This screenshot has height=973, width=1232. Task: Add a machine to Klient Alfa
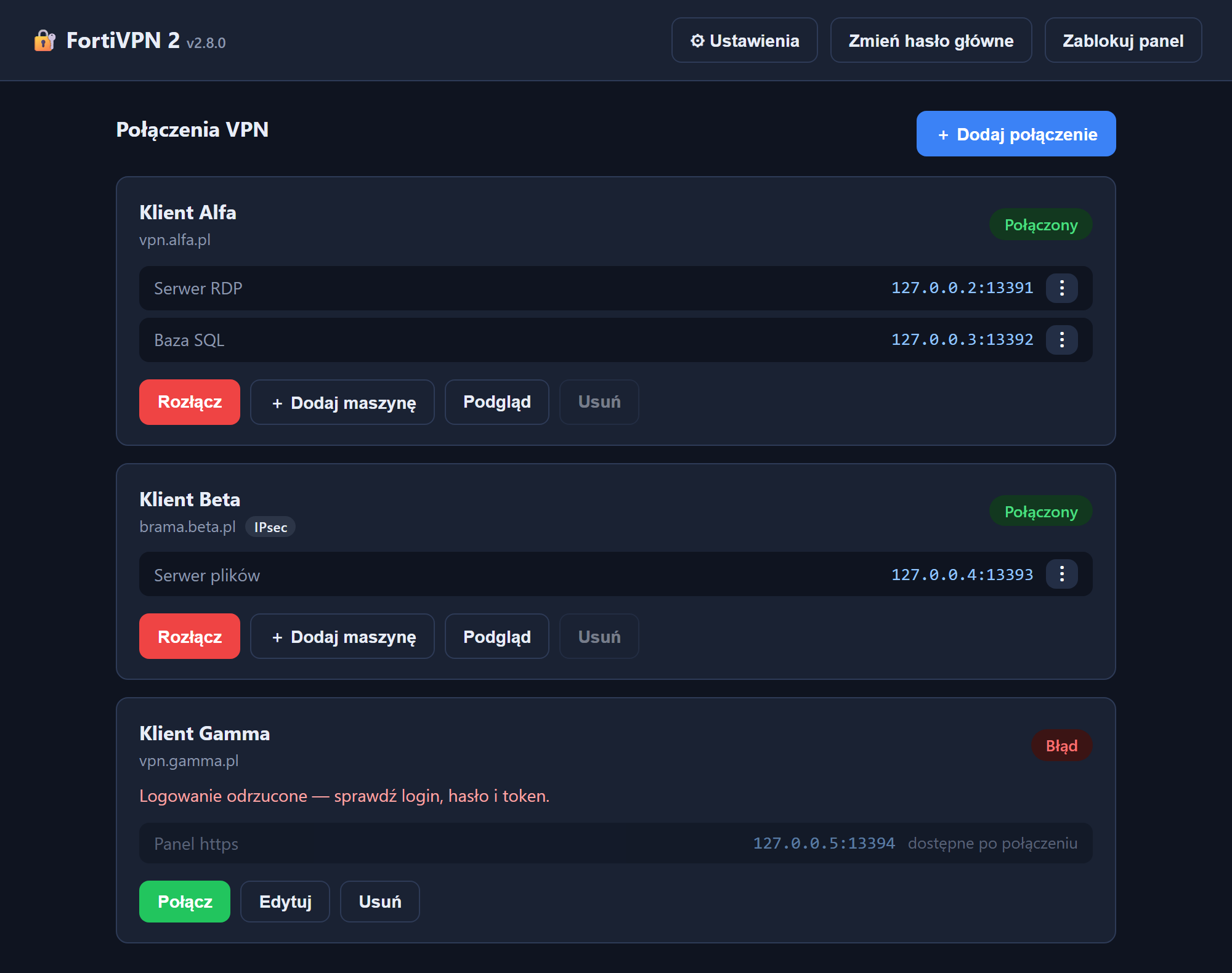(x=342, y=402)
